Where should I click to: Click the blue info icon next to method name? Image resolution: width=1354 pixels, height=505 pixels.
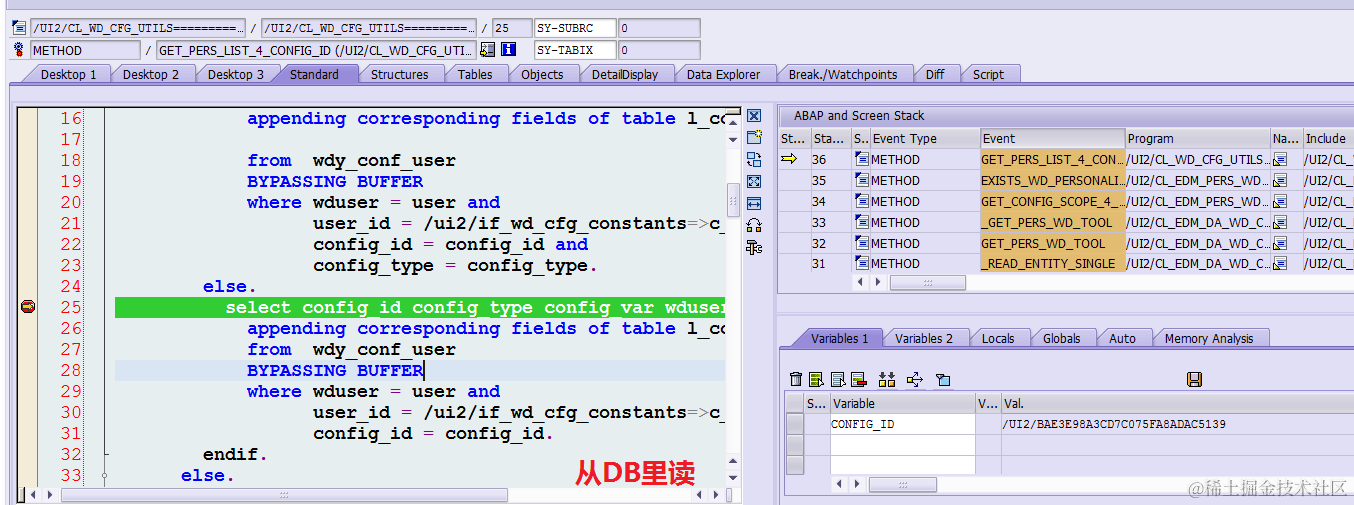click(x=508, y=50)
